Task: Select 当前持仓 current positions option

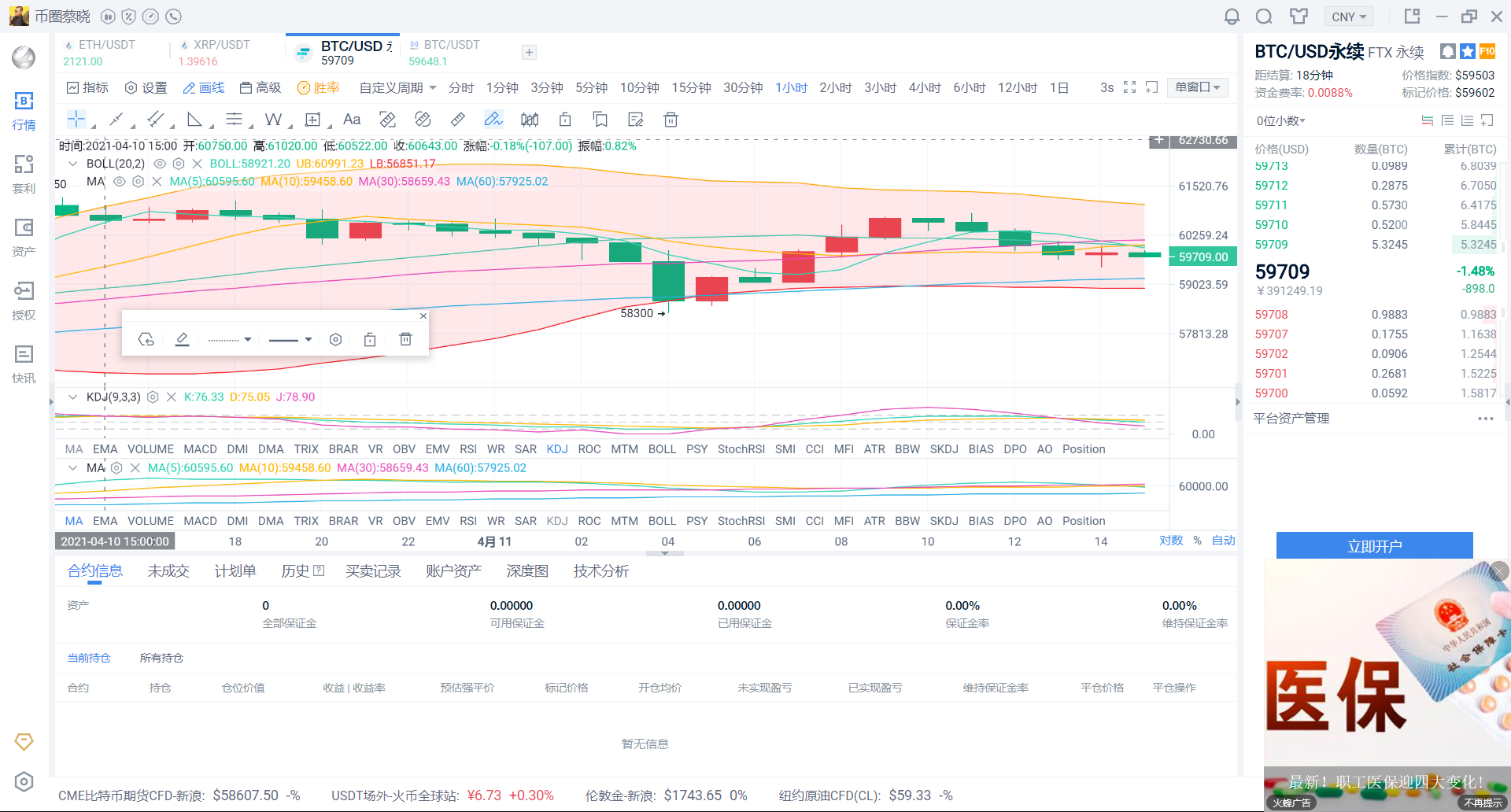Action: 89,658
